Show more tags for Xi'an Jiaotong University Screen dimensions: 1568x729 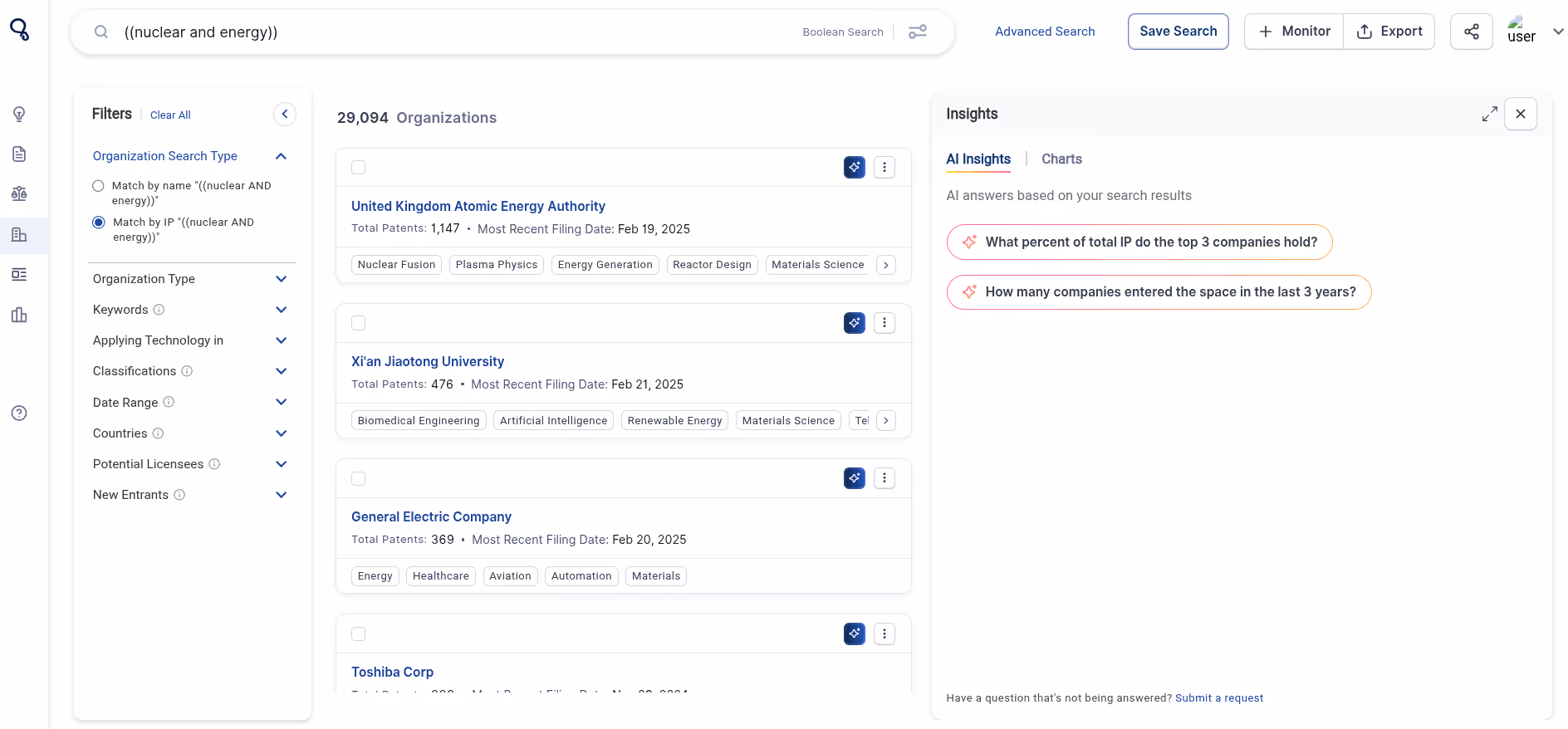coord(886,420)
